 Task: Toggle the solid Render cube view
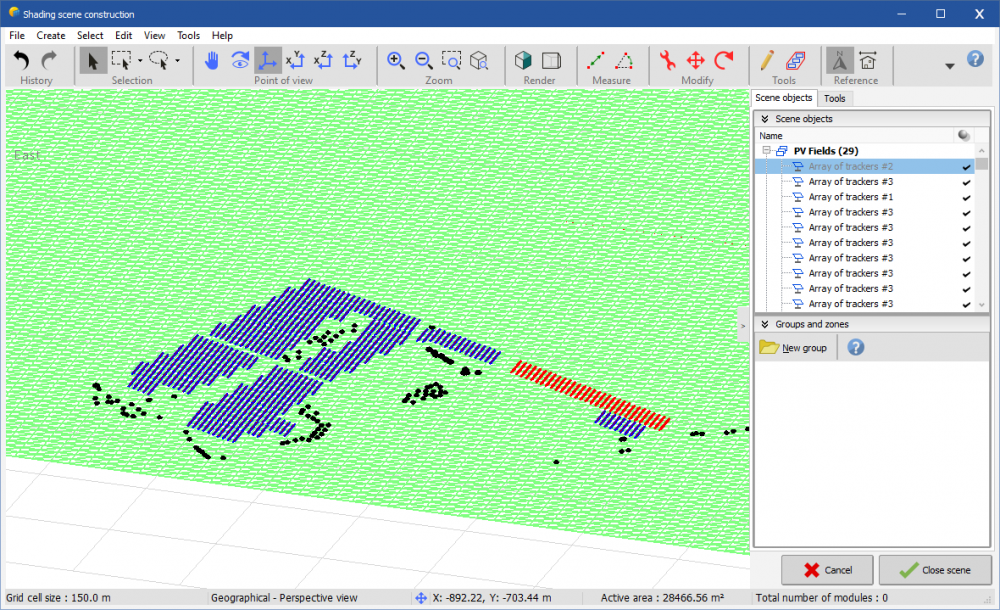pyautogui.click(x=522, y=61)
